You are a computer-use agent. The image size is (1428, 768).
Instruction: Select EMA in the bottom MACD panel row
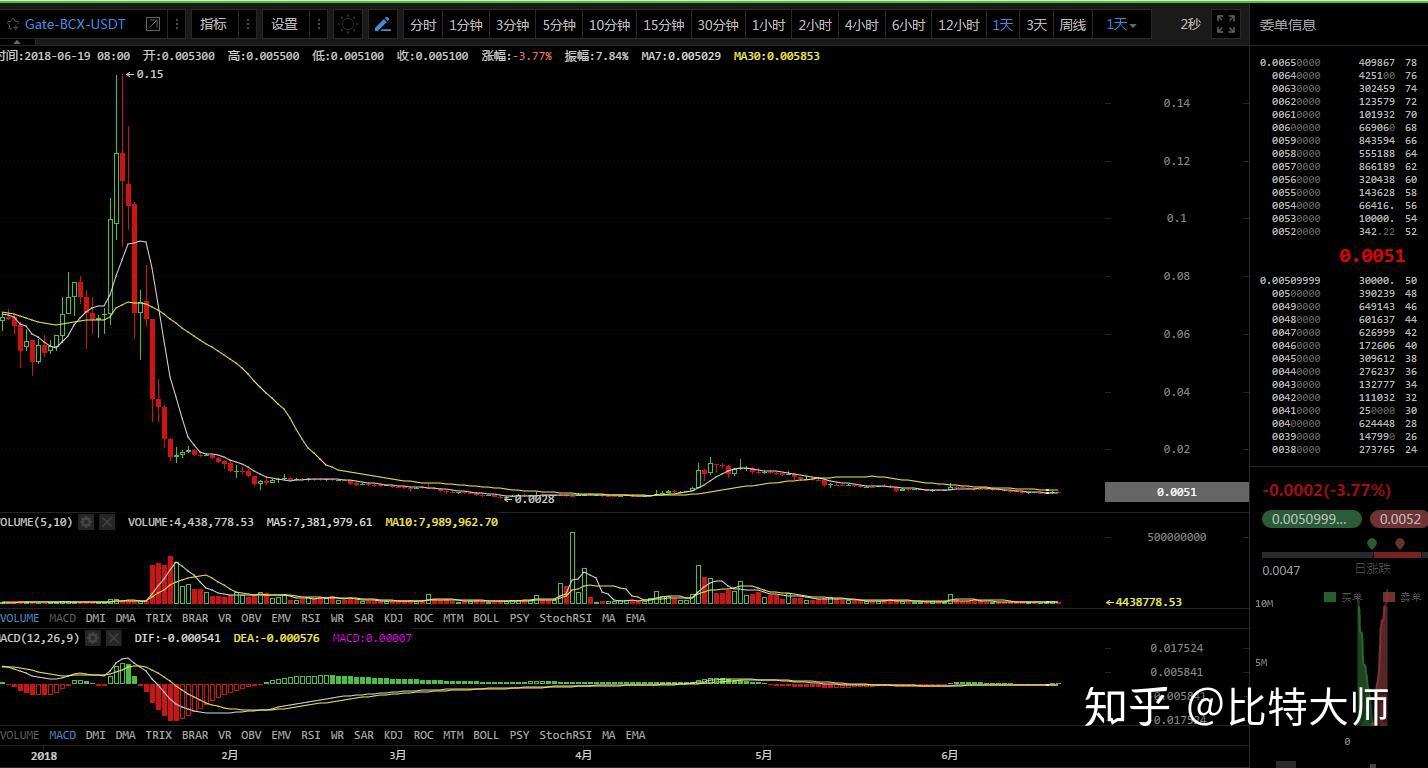tap(635, 735)
